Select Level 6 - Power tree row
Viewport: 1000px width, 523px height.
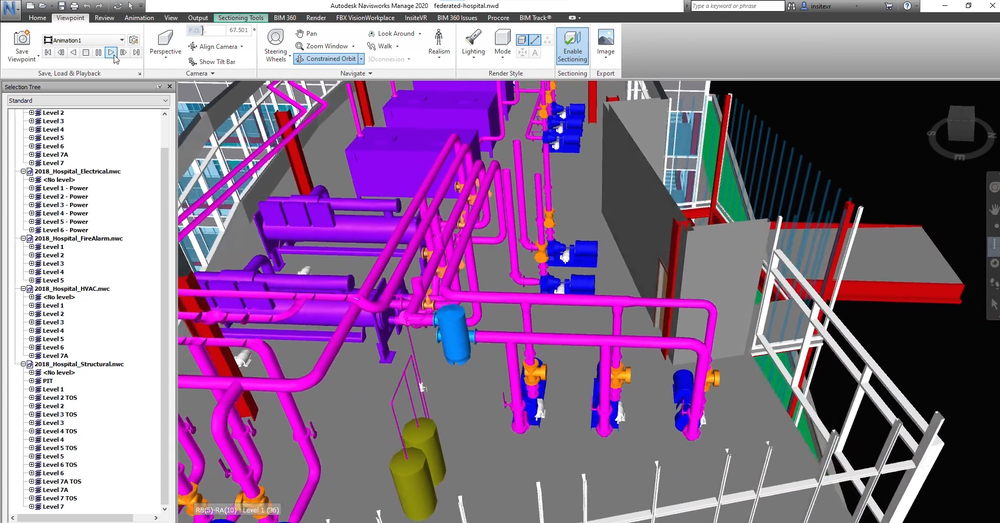point(65,230)
